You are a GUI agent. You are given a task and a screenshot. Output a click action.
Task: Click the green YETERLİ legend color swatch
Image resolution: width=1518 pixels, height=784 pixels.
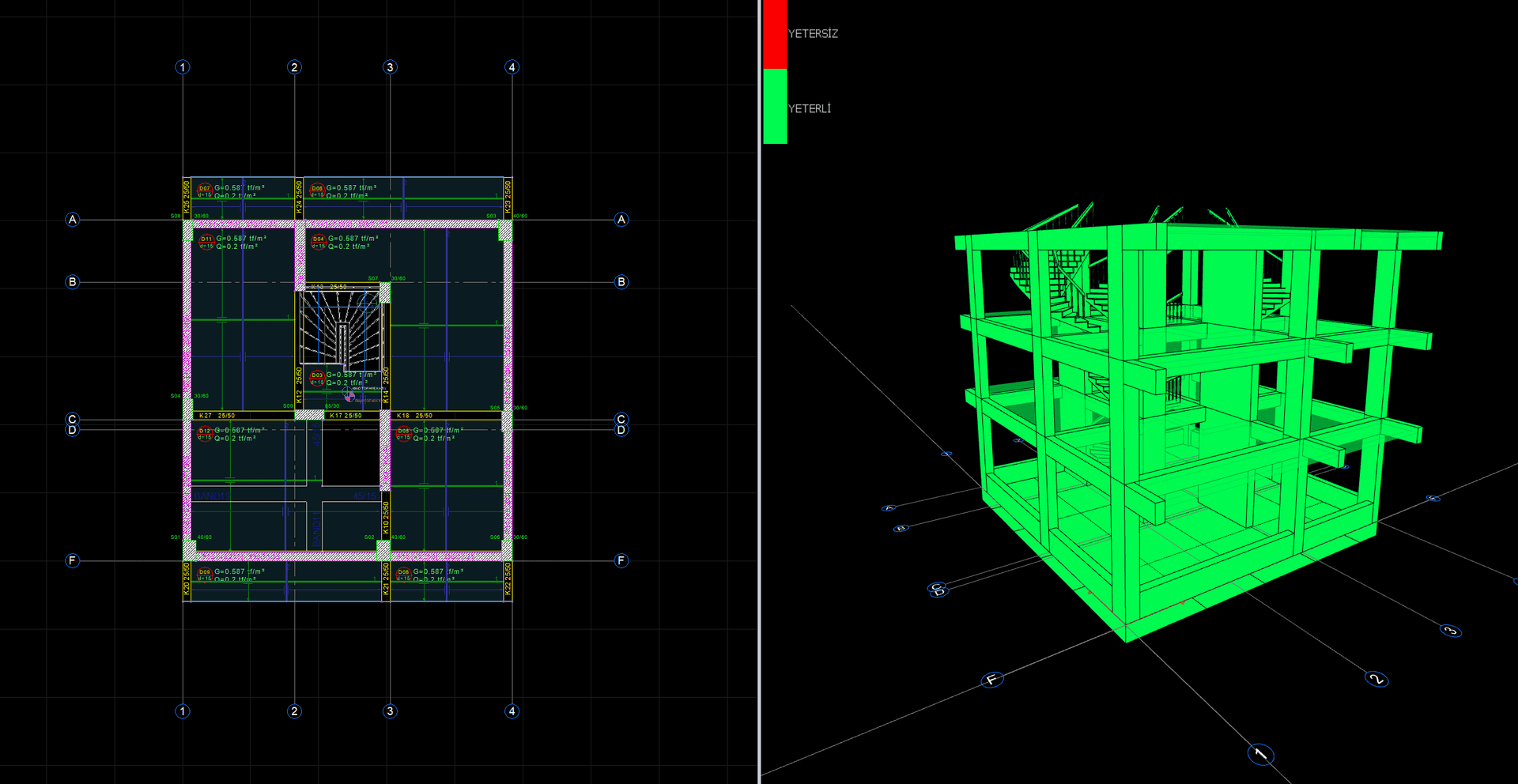click(x=775, y=107)
